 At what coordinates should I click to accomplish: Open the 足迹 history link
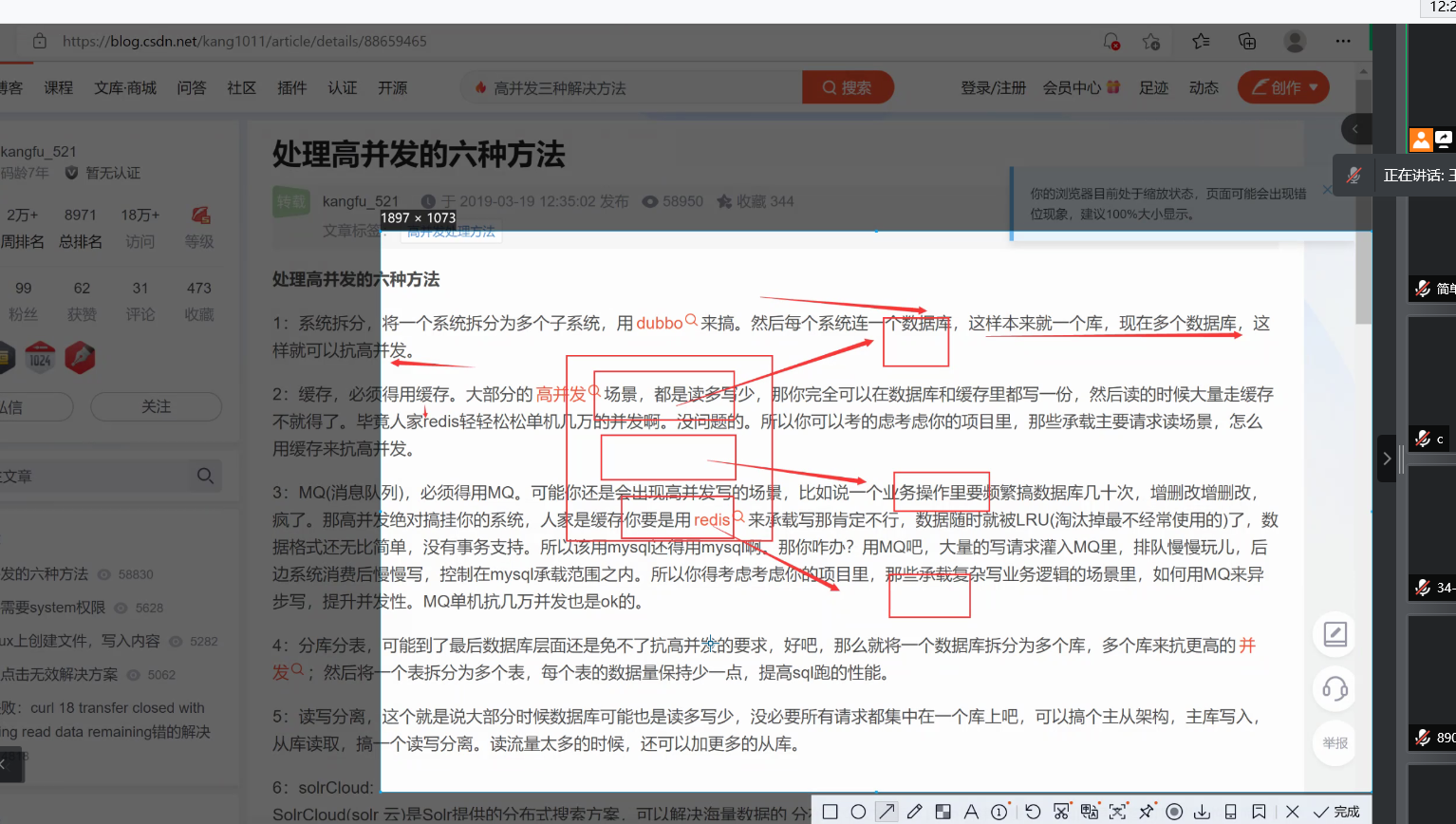[x=1154, y=87]
